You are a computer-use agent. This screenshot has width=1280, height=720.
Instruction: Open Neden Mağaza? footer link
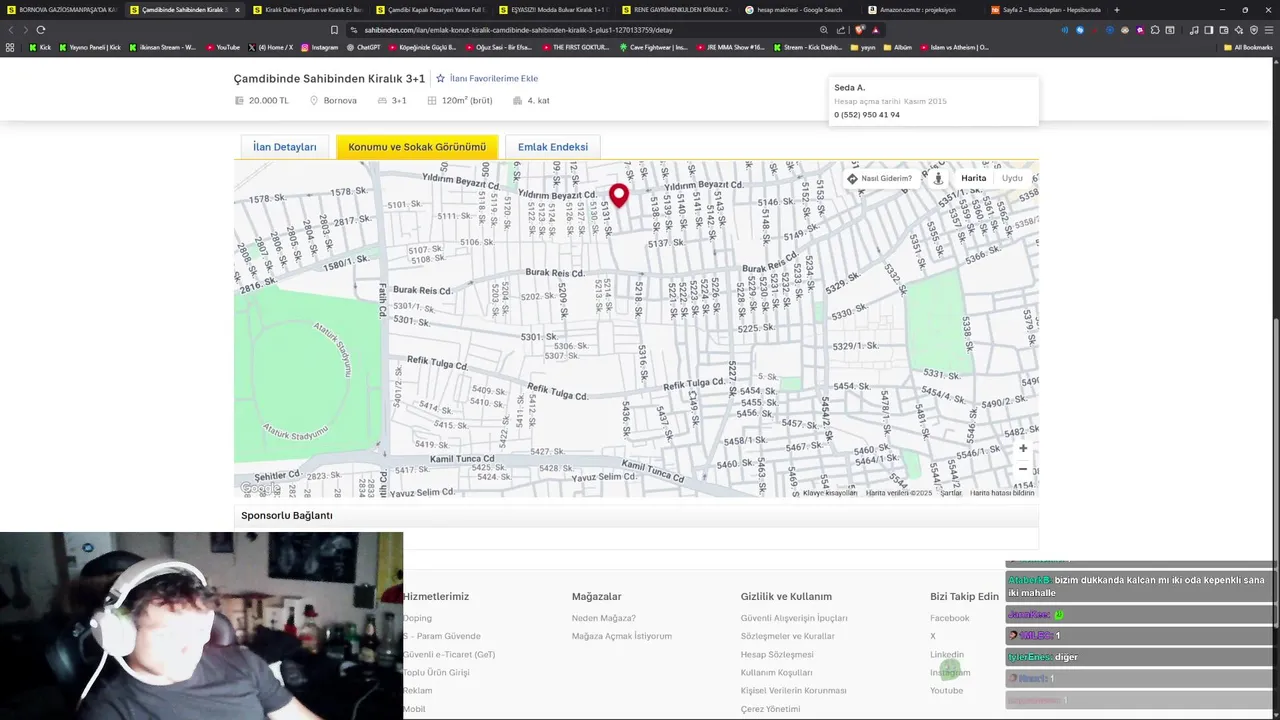603,618
